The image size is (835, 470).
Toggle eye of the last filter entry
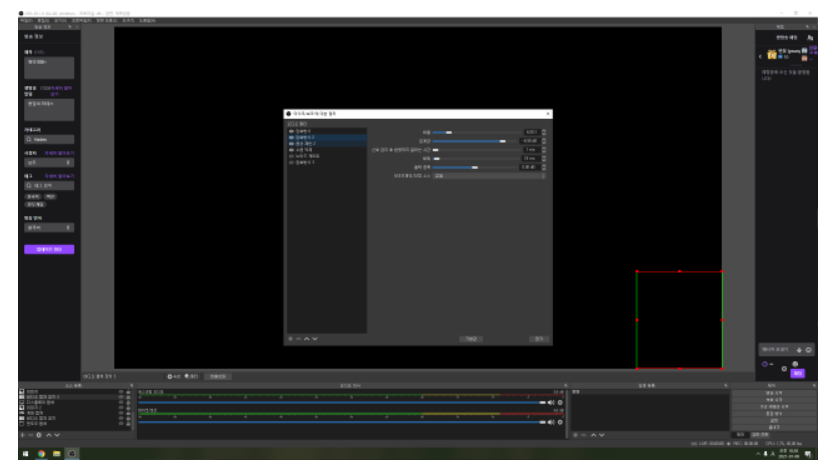click(x=291, y=162)
